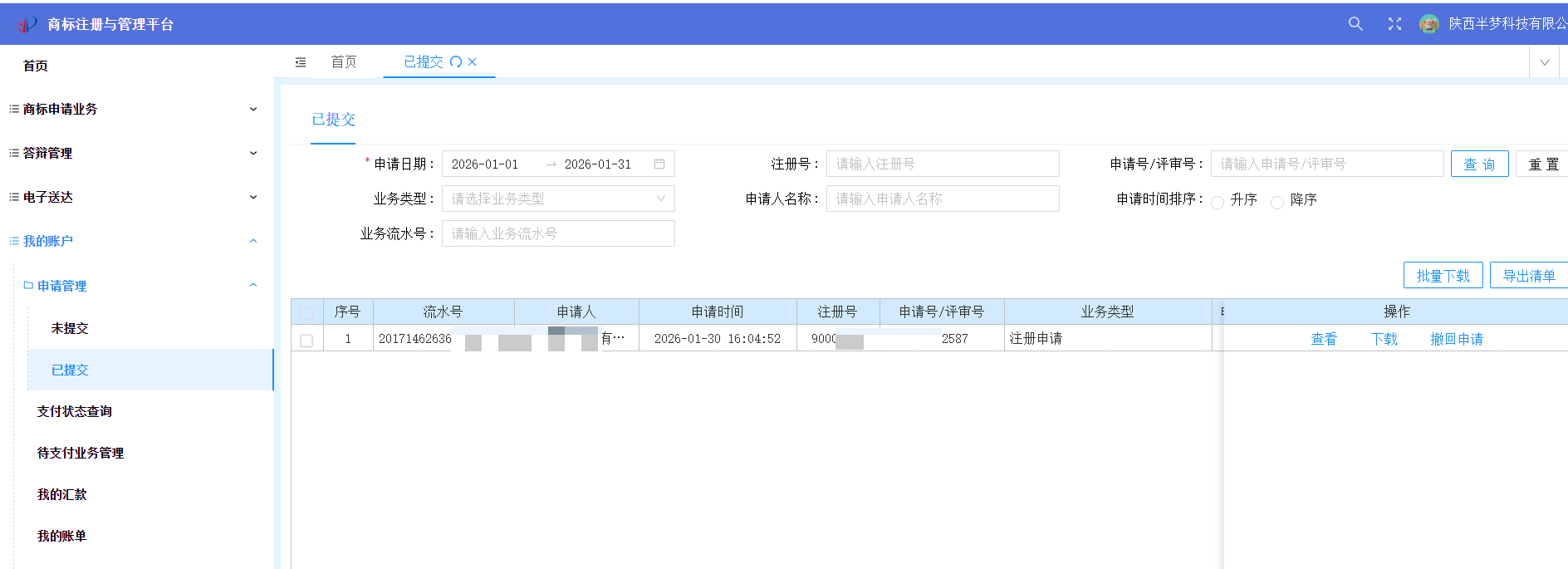This screenshot has height=569, width=1568.
Task: Select the 已提交 panel heading tab
Action: pos(333,120)
